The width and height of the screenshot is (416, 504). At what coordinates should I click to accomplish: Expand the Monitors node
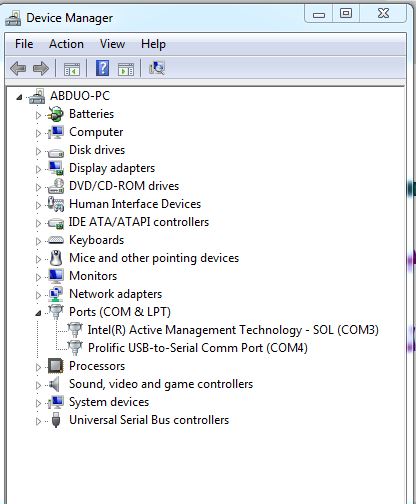point(38,277)
